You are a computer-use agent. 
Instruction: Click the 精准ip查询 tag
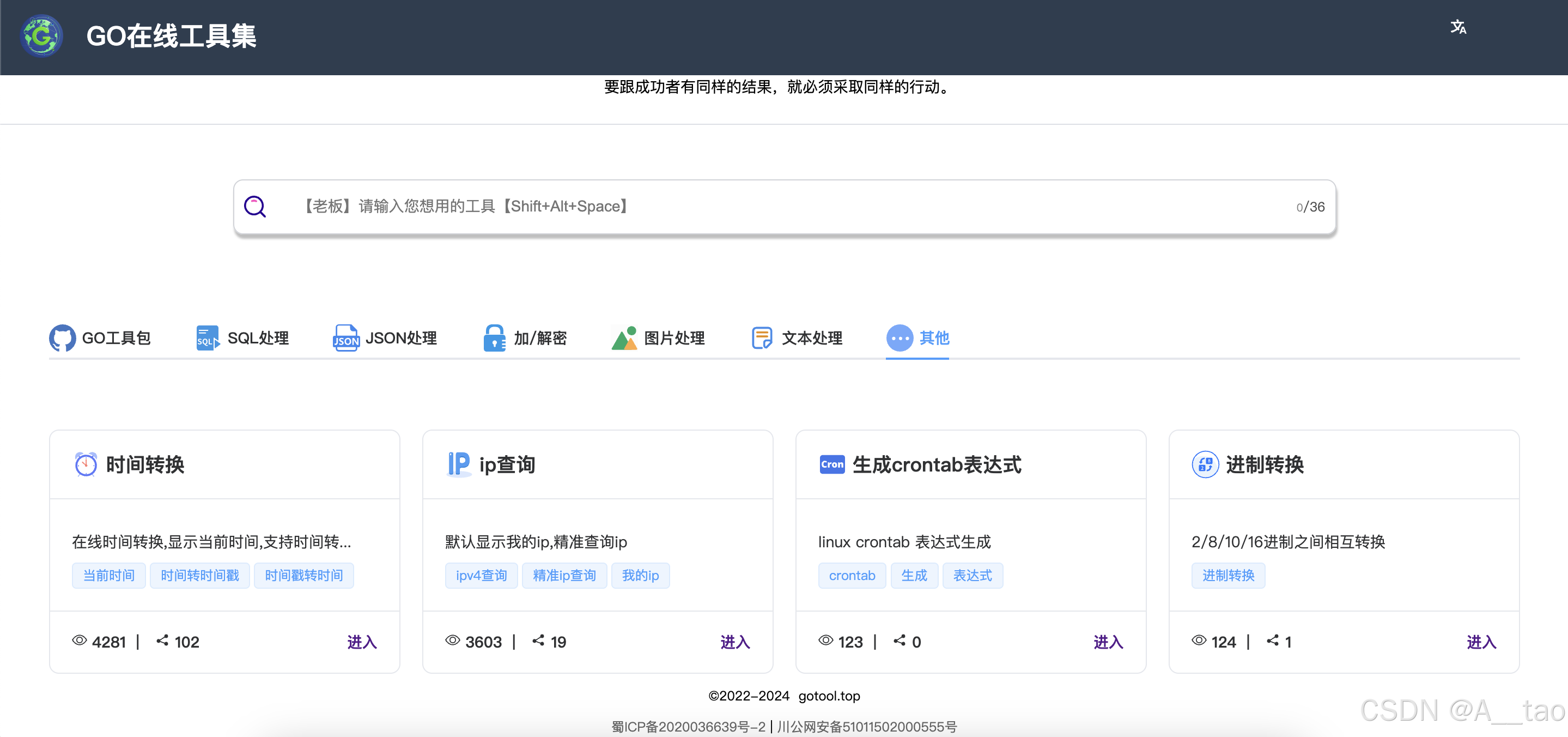[564, 576]
